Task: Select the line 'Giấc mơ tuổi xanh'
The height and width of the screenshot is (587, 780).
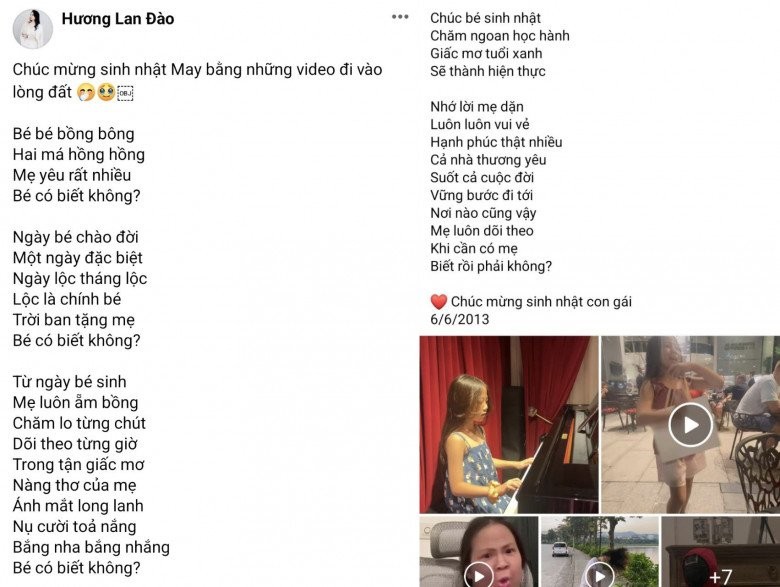Action: point(486,53)
